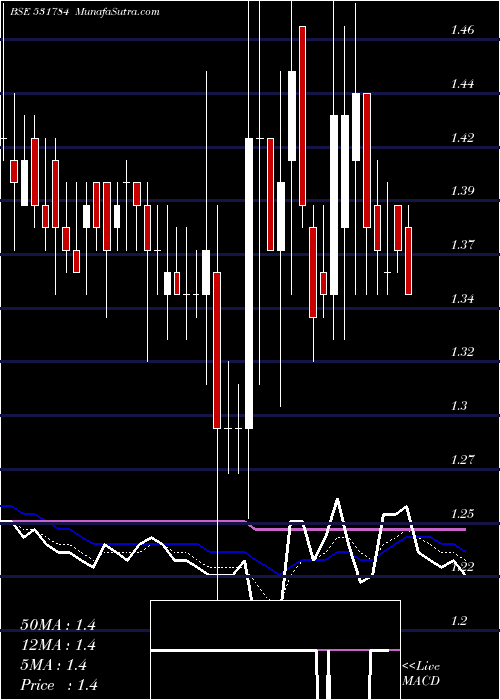Click inside the MACD inset panel

click(x=275, y=650)
